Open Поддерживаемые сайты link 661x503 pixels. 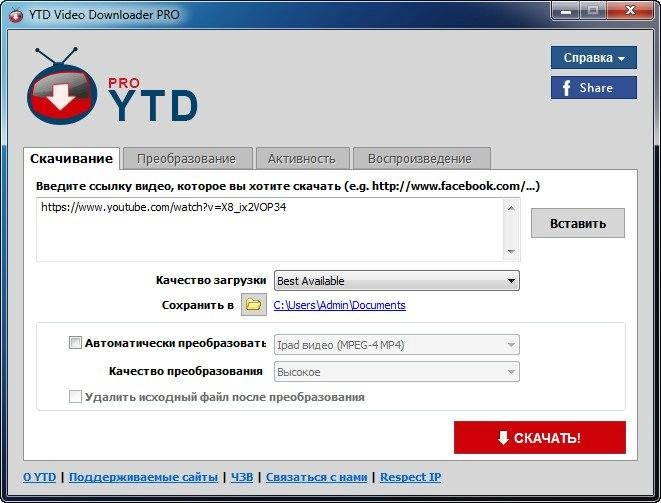click(143, 477)
